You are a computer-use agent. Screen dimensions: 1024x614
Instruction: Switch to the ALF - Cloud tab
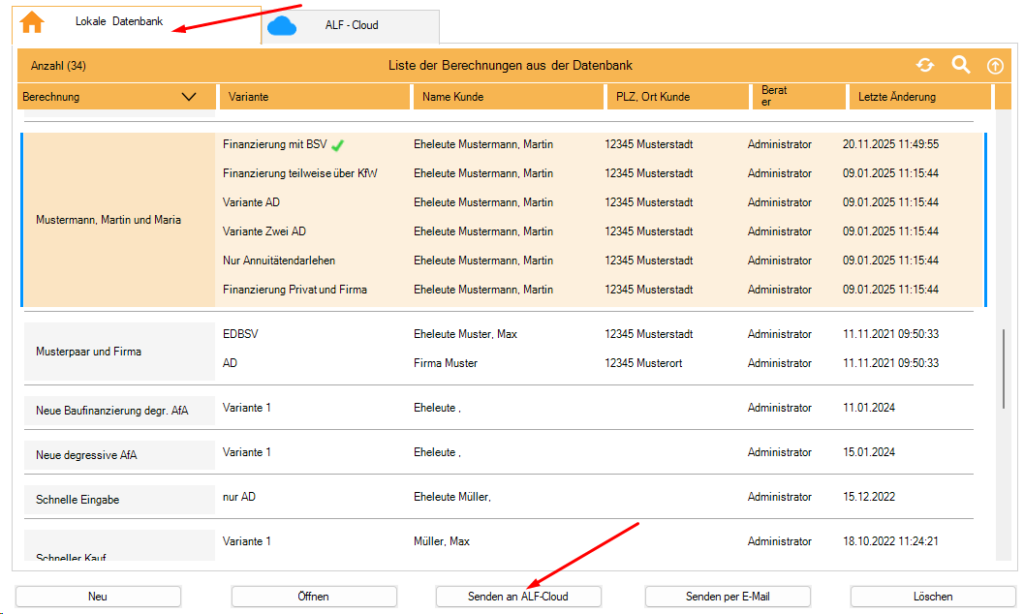coord(351,25)
